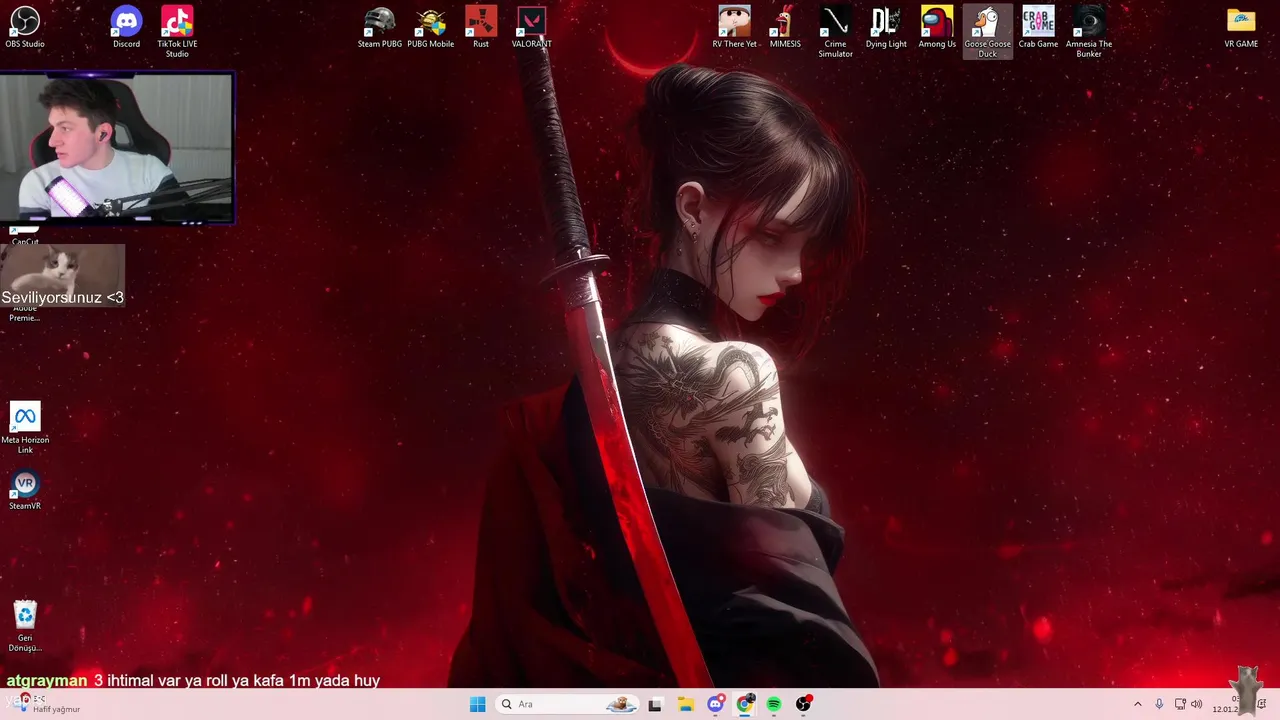Screen dimensions: 1280x720
Task: Switch to Discord in the taskbar
Action: pos(715,704)
